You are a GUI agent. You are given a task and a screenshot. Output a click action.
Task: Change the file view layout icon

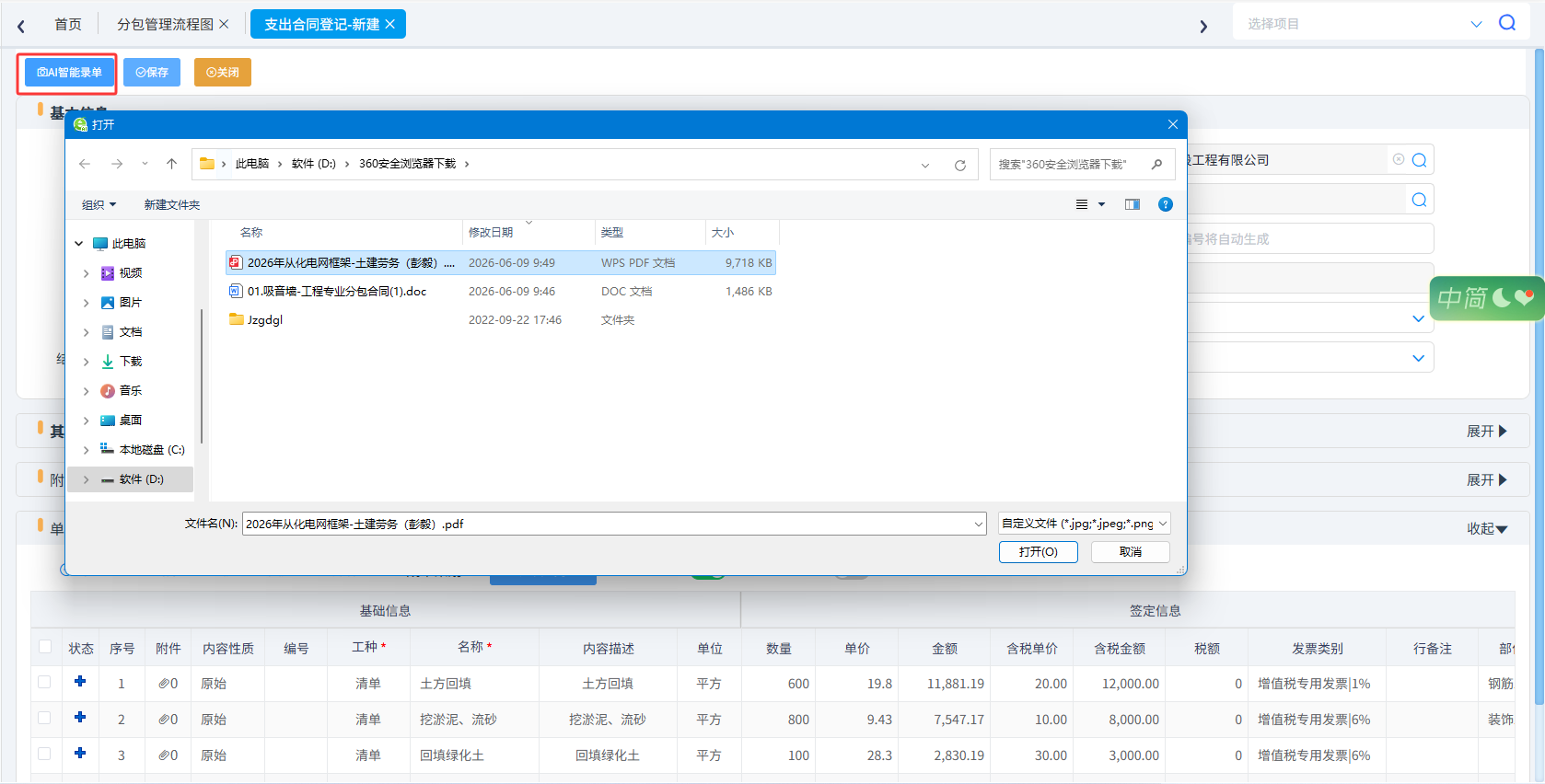coord(1082,204)
